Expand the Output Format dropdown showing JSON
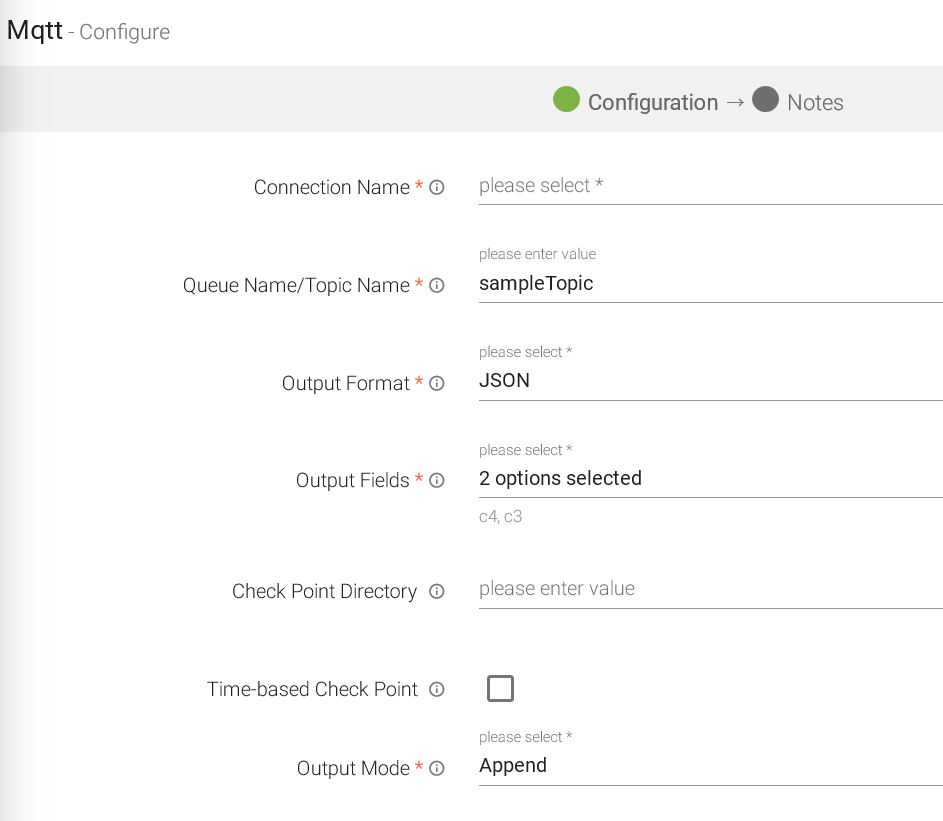The image size is (943, 821). [x=710, y=381]
